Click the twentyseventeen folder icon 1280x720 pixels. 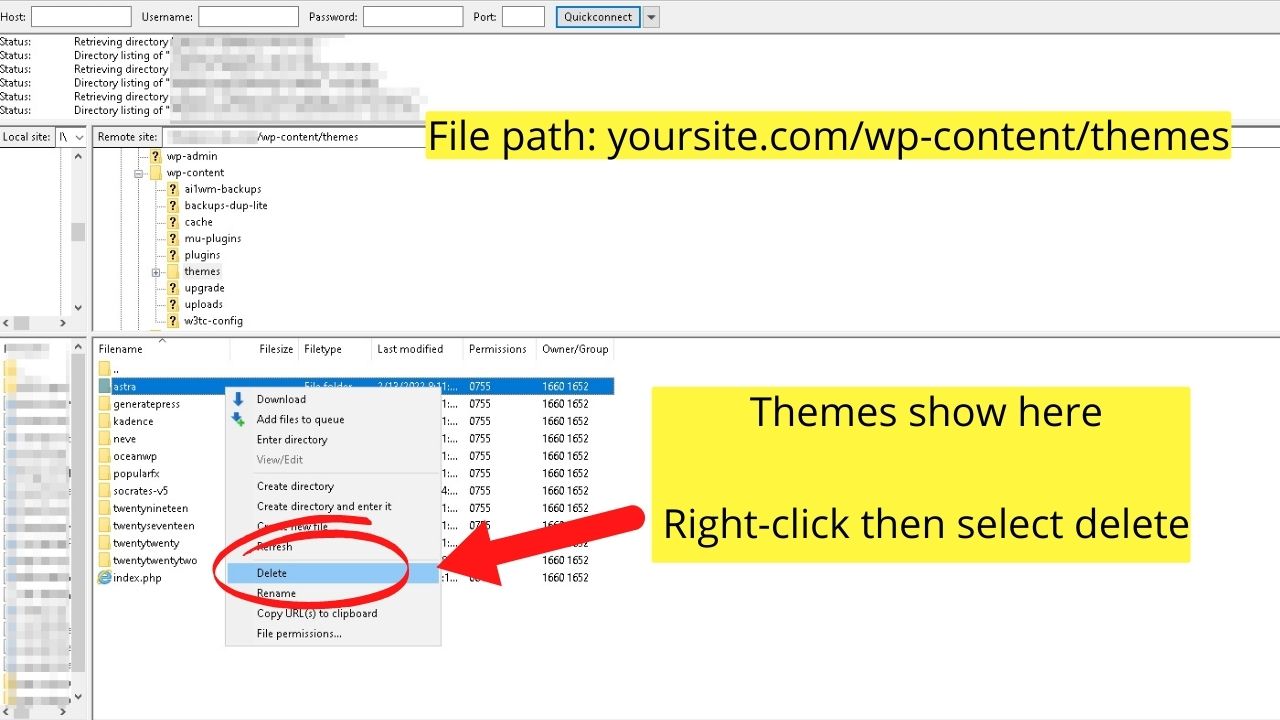coord(104,525)
